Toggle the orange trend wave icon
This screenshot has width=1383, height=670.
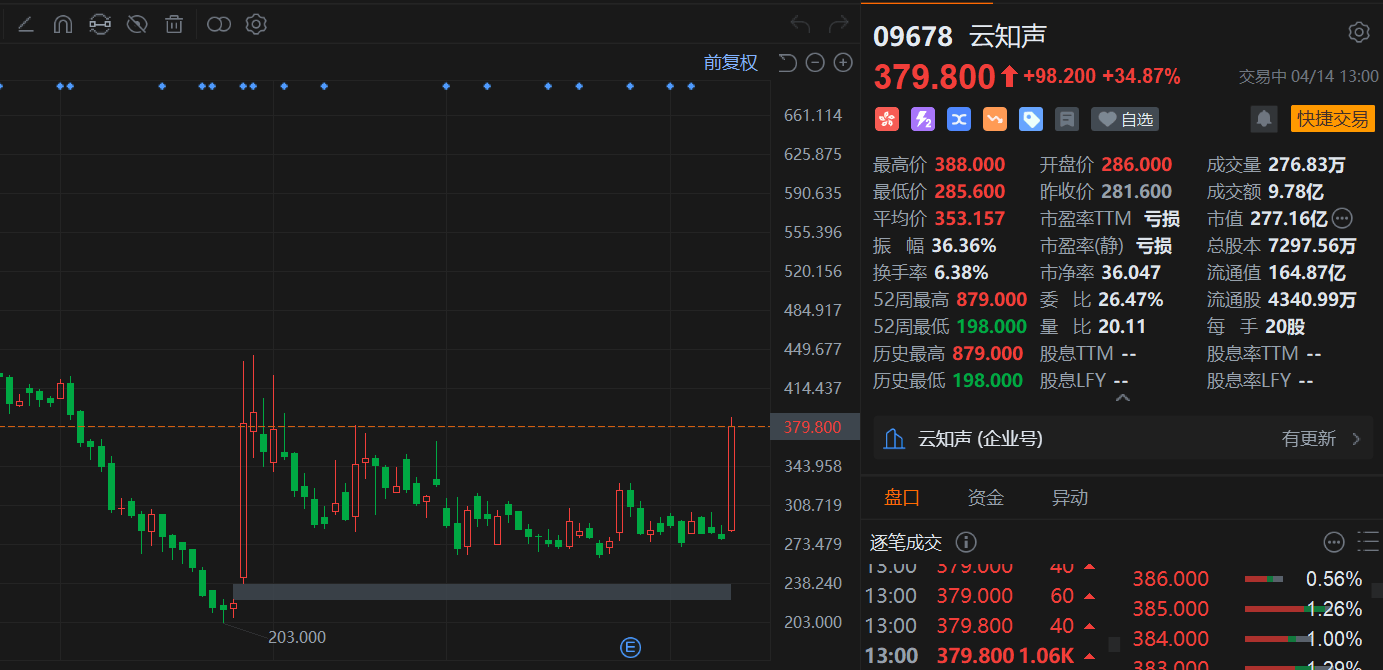click(x=994, y=119)
